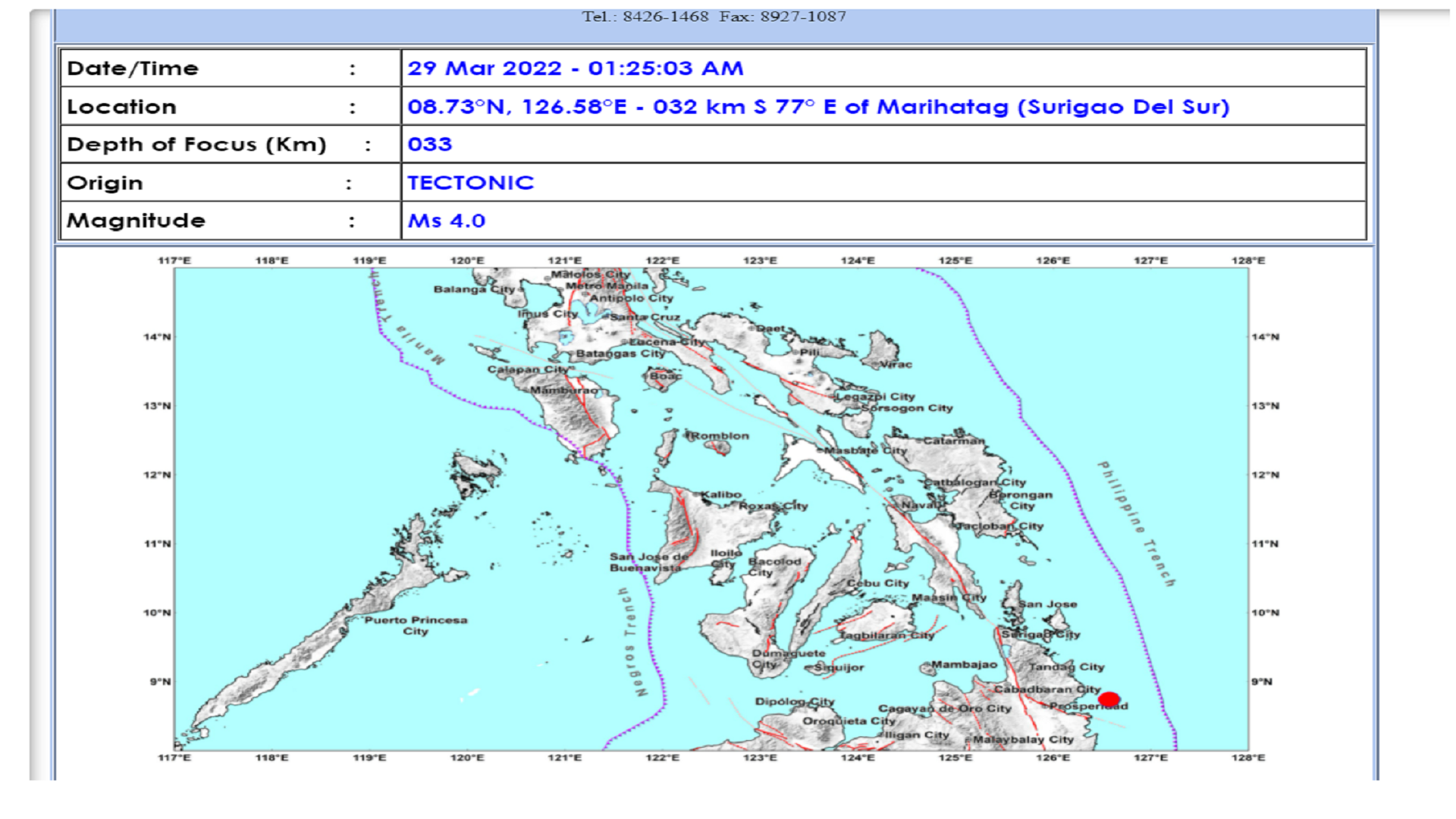This screenshot has width=1456, height=819.
Task: Click Cagayan de Oro City label
Action: point(945,708)
